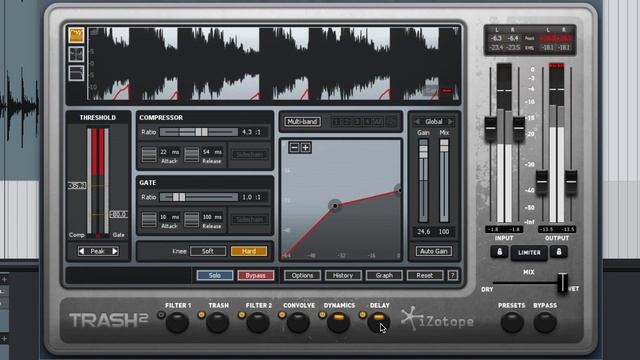The height and width of the screenshot is (360, 640).
Task: Click the small red close marker on waveform
Action: coord(447,91)
